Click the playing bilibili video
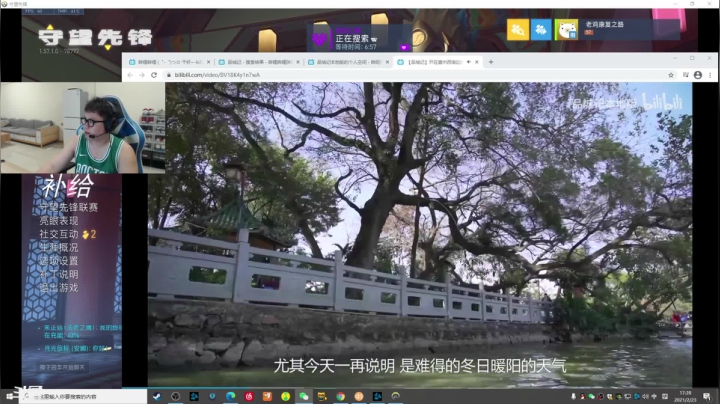Viewport: 720px width, 404px height. click(x=420, y=235)
